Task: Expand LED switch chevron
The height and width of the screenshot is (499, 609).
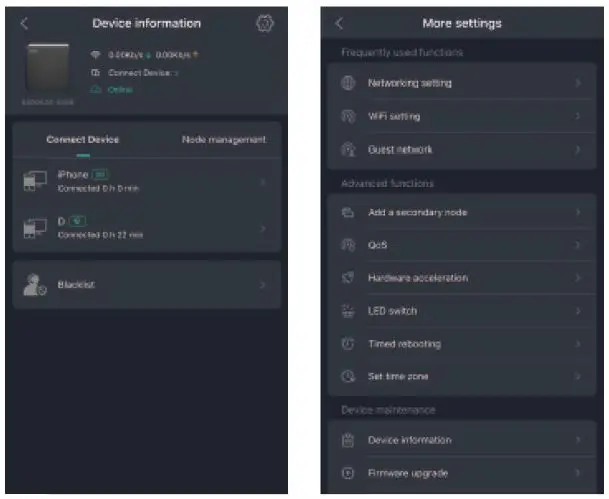Action: click(x=578, y=311)
